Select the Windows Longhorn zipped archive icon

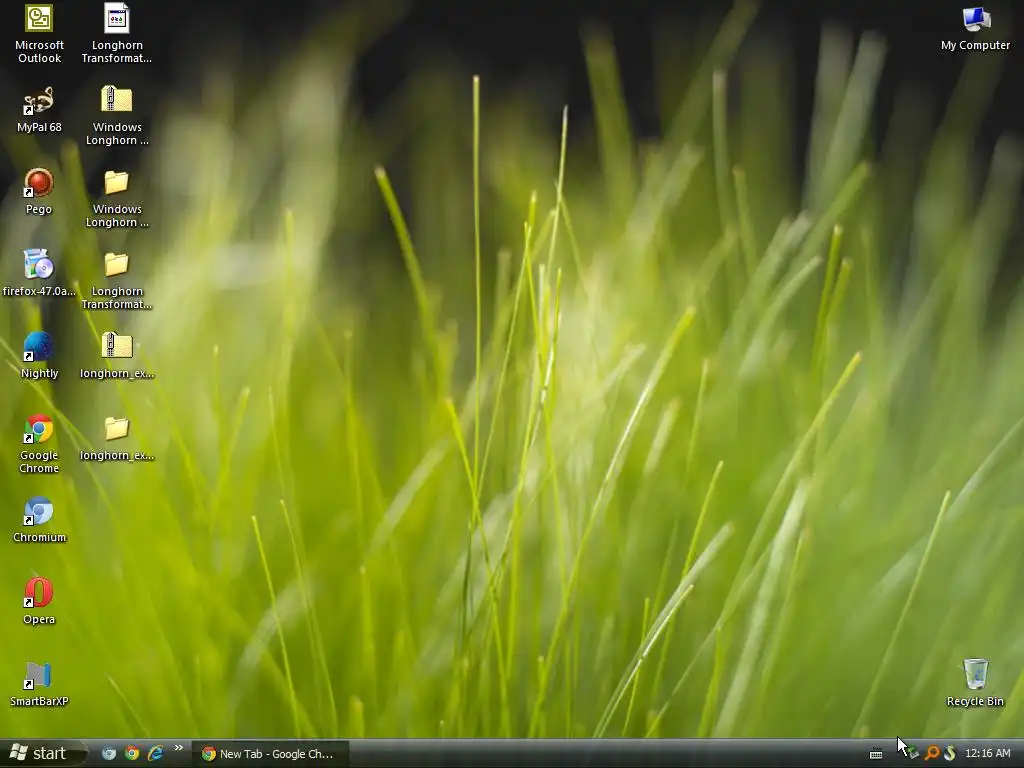117,116
